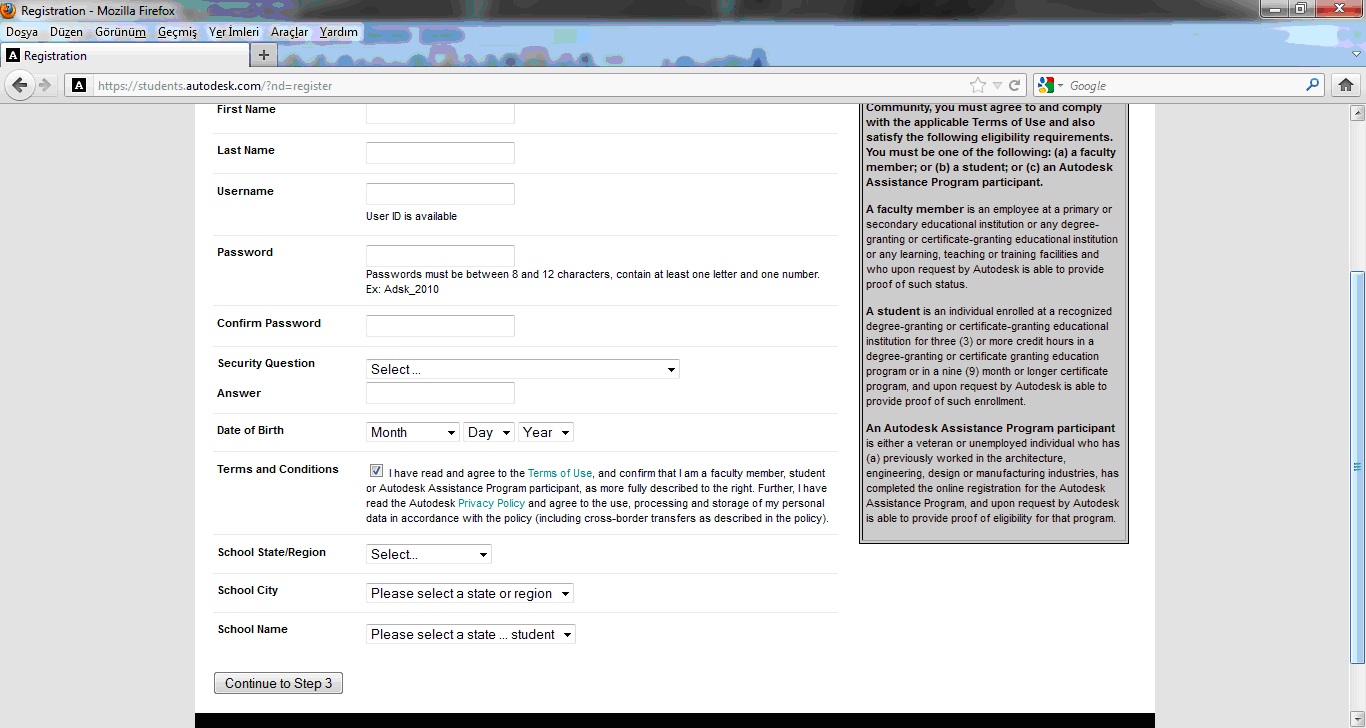The height and width of the screenshot is (728, 1366).
Task: Expand the Security Question dropdown
Action: pos(522,369)
